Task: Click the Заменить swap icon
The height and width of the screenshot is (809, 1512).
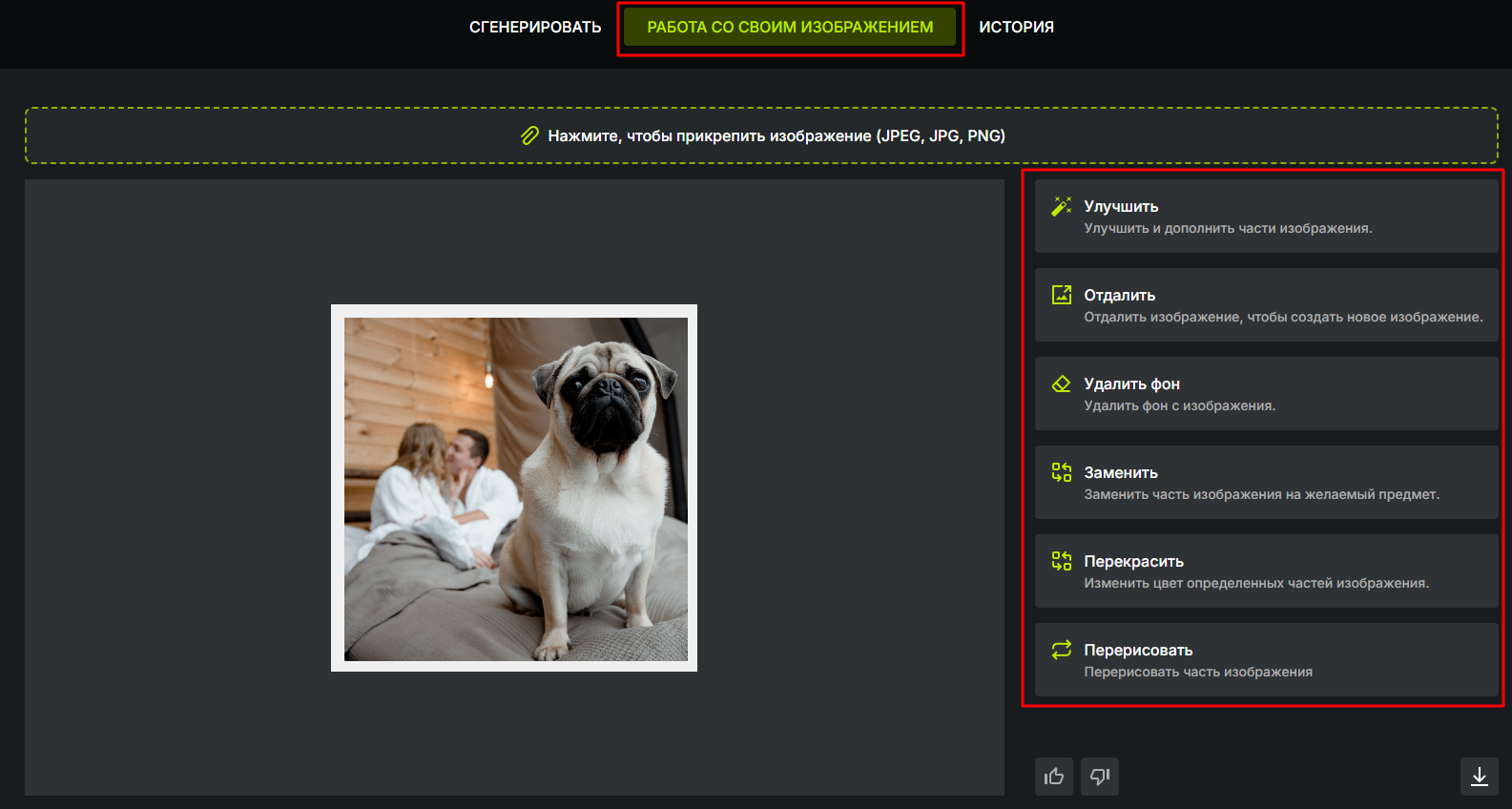Action: [1061, 472]
